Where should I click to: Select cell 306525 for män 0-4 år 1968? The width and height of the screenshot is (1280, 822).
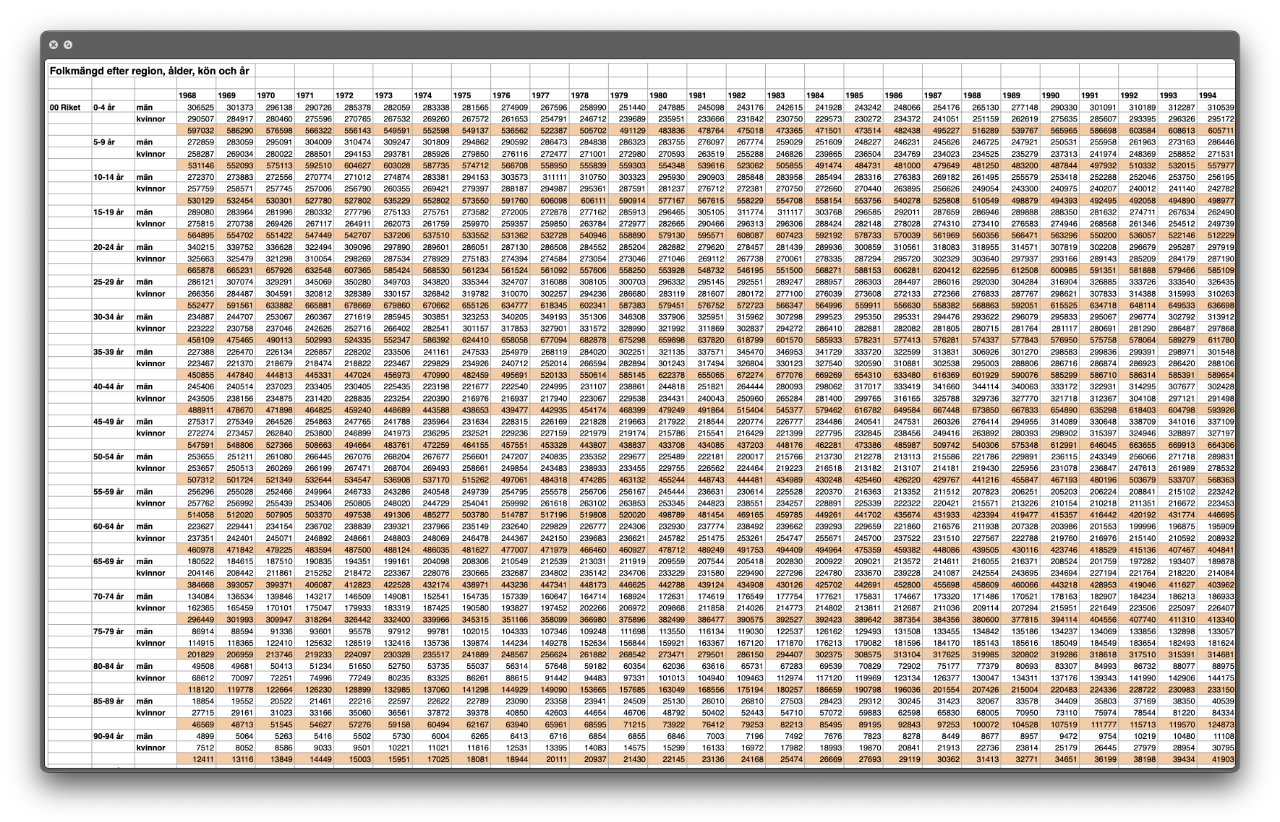pos(201,107)
